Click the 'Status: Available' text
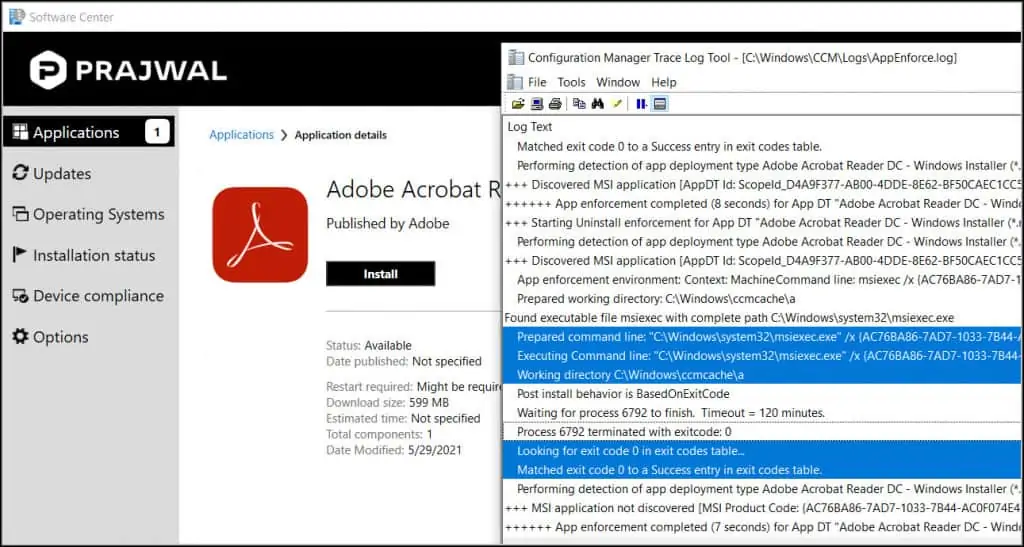 point(369,345)
